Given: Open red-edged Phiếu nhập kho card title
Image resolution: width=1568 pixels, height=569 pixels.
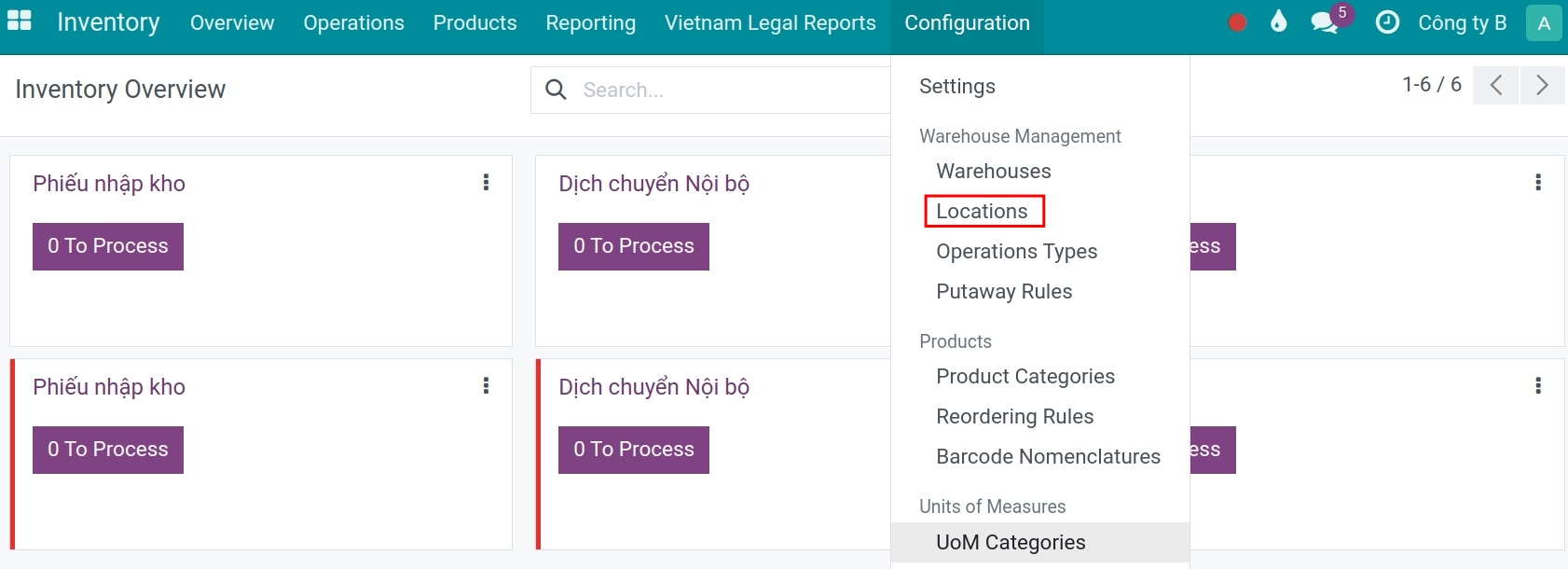Looking at the screenshot, I should click(x=109, y=387).
